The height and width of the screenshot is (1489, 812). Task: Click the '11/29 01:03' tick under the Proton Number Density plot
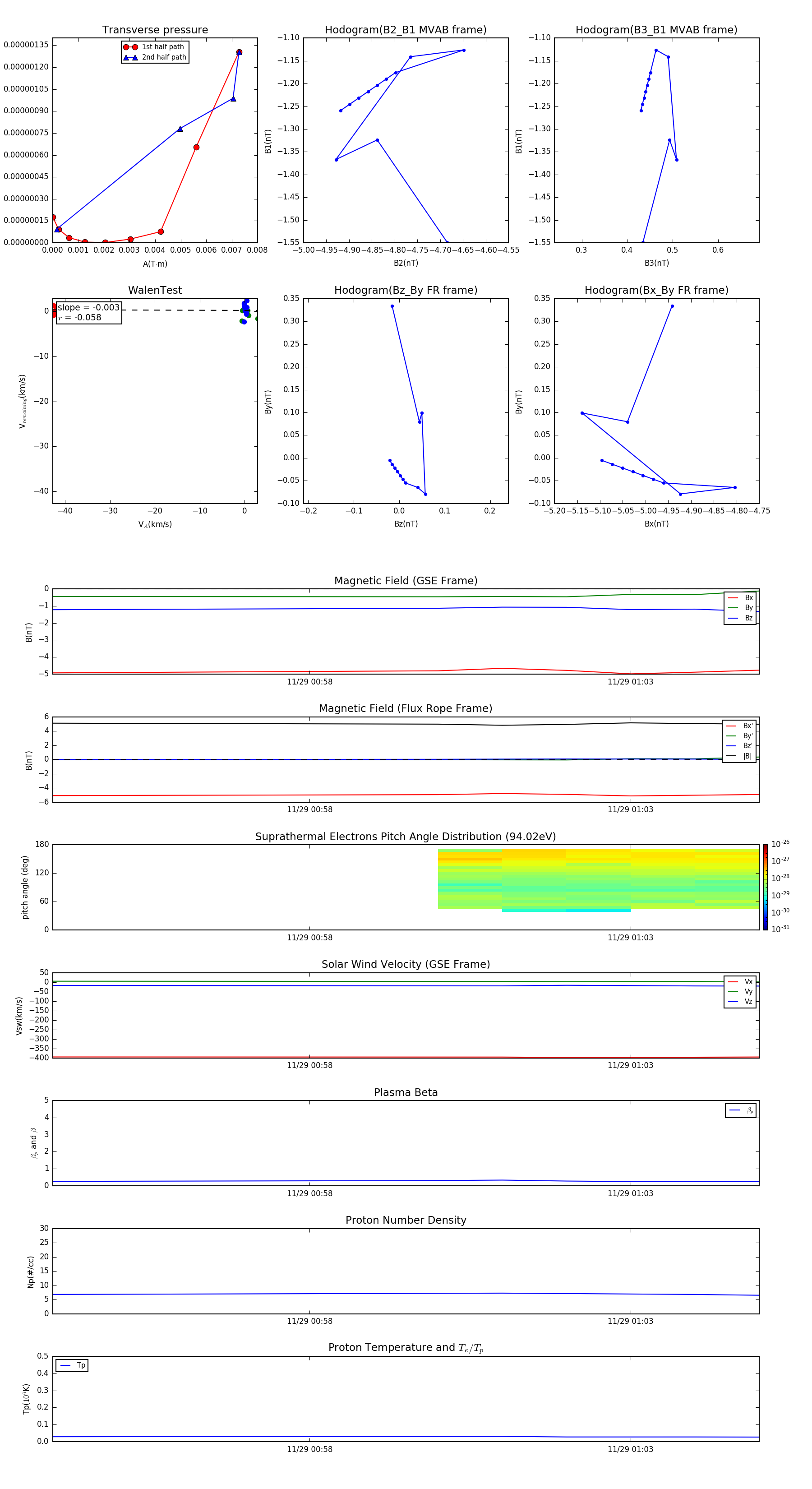(x=630, y=1321)
